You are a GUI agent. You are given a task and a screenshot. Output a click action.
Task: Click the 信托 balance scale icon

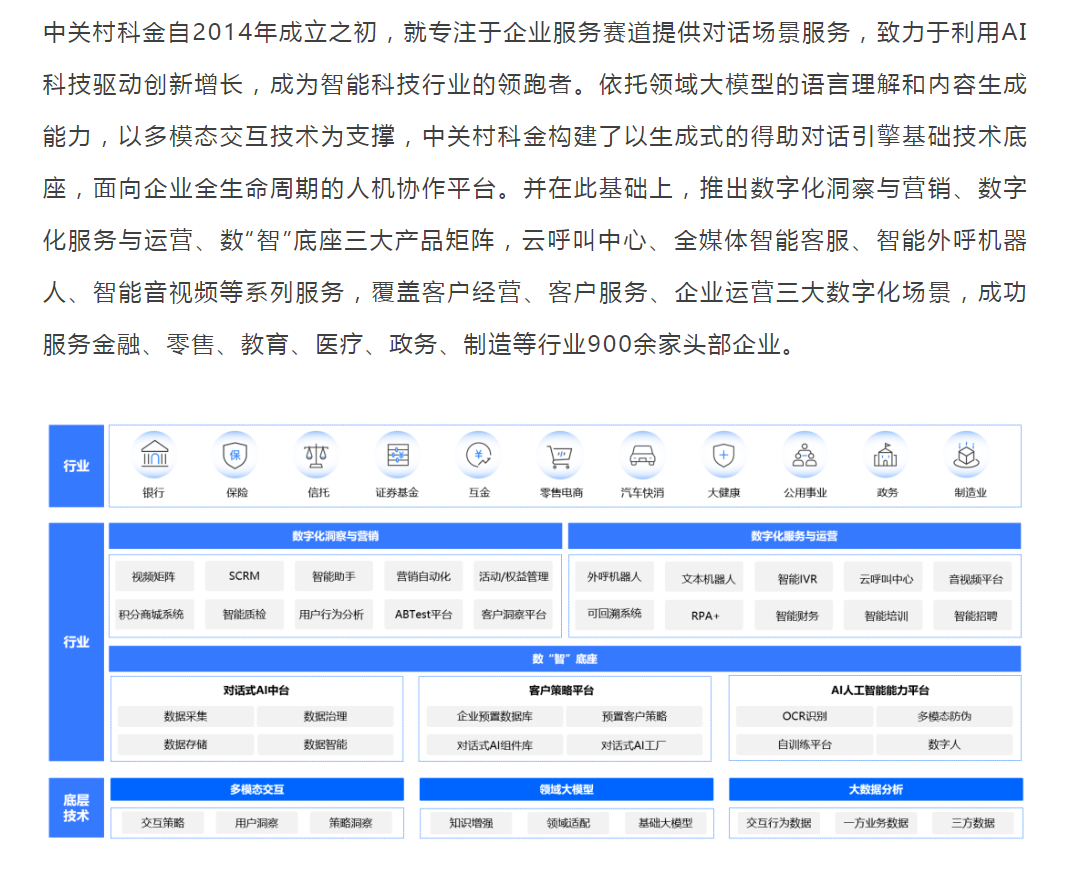[319, 456]
